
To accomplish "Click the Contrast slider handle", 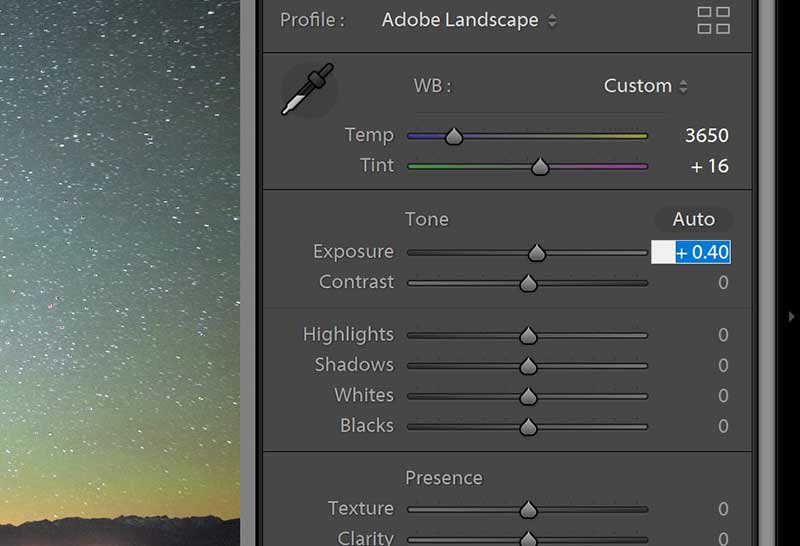I will (x=528, y=283).
